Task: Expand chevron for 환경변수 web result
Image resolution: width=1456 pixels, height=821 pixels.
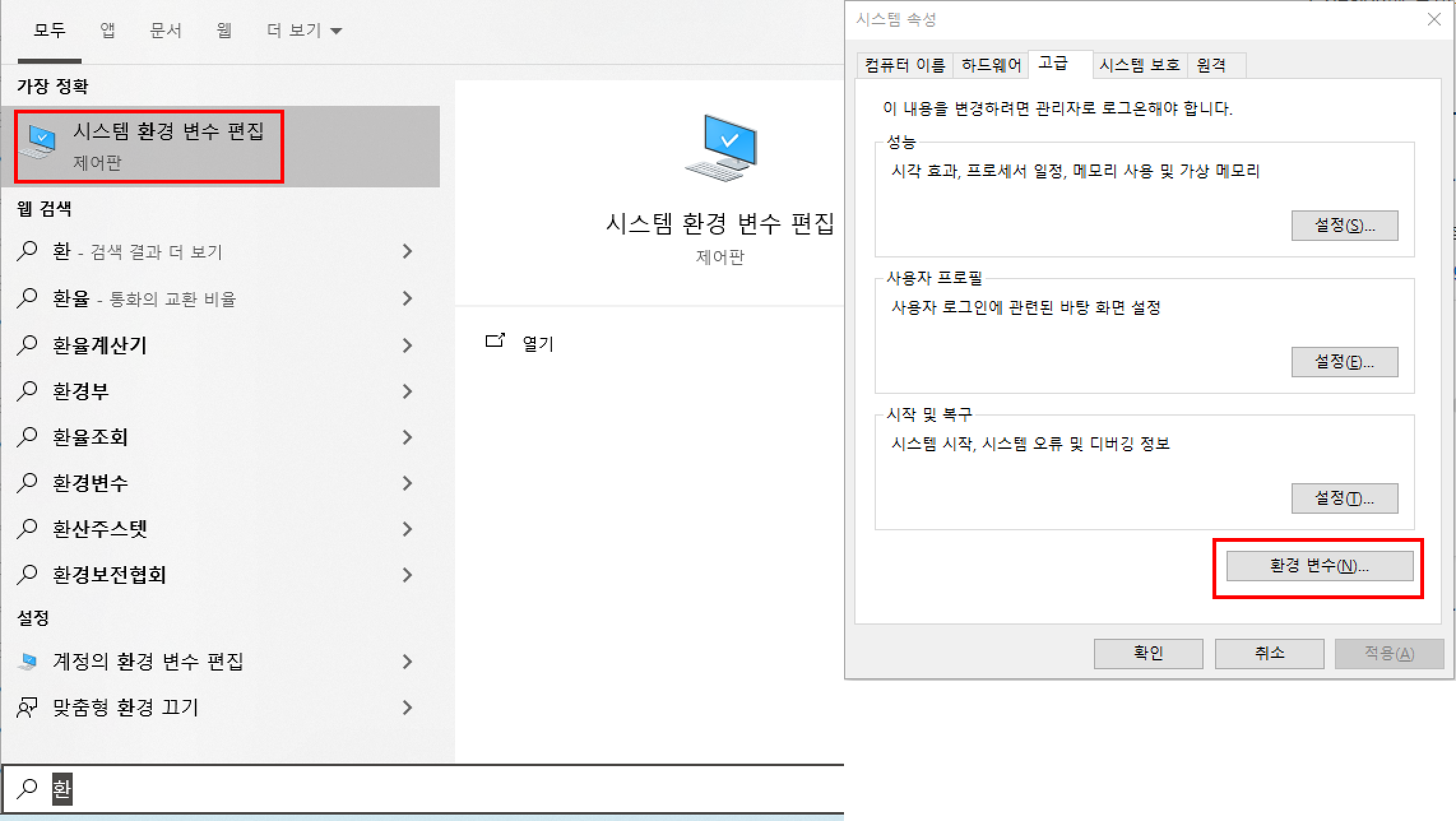Action: click(407, 483)
